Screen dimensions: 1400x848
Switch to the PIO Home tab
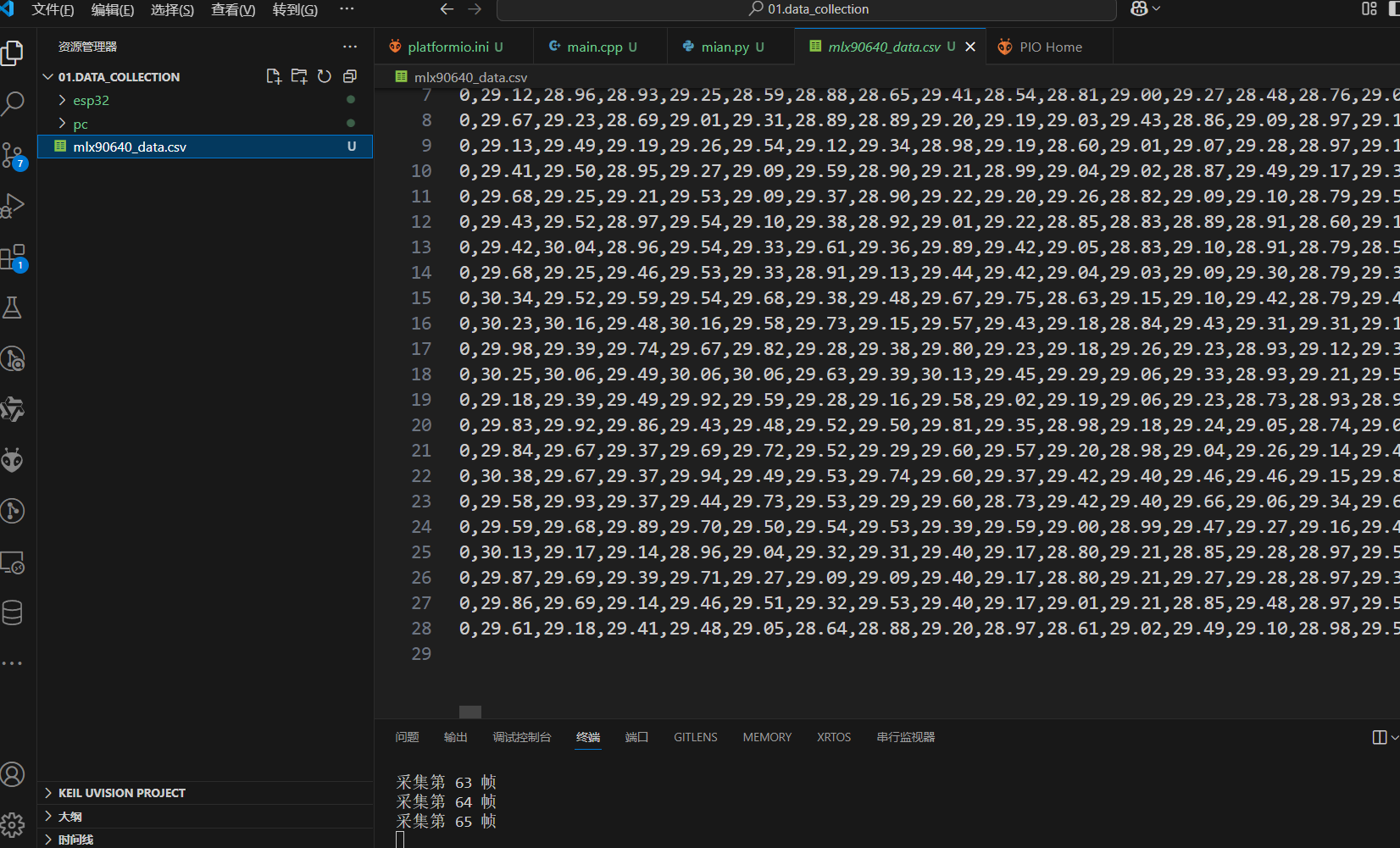(x=1050, y=47)
